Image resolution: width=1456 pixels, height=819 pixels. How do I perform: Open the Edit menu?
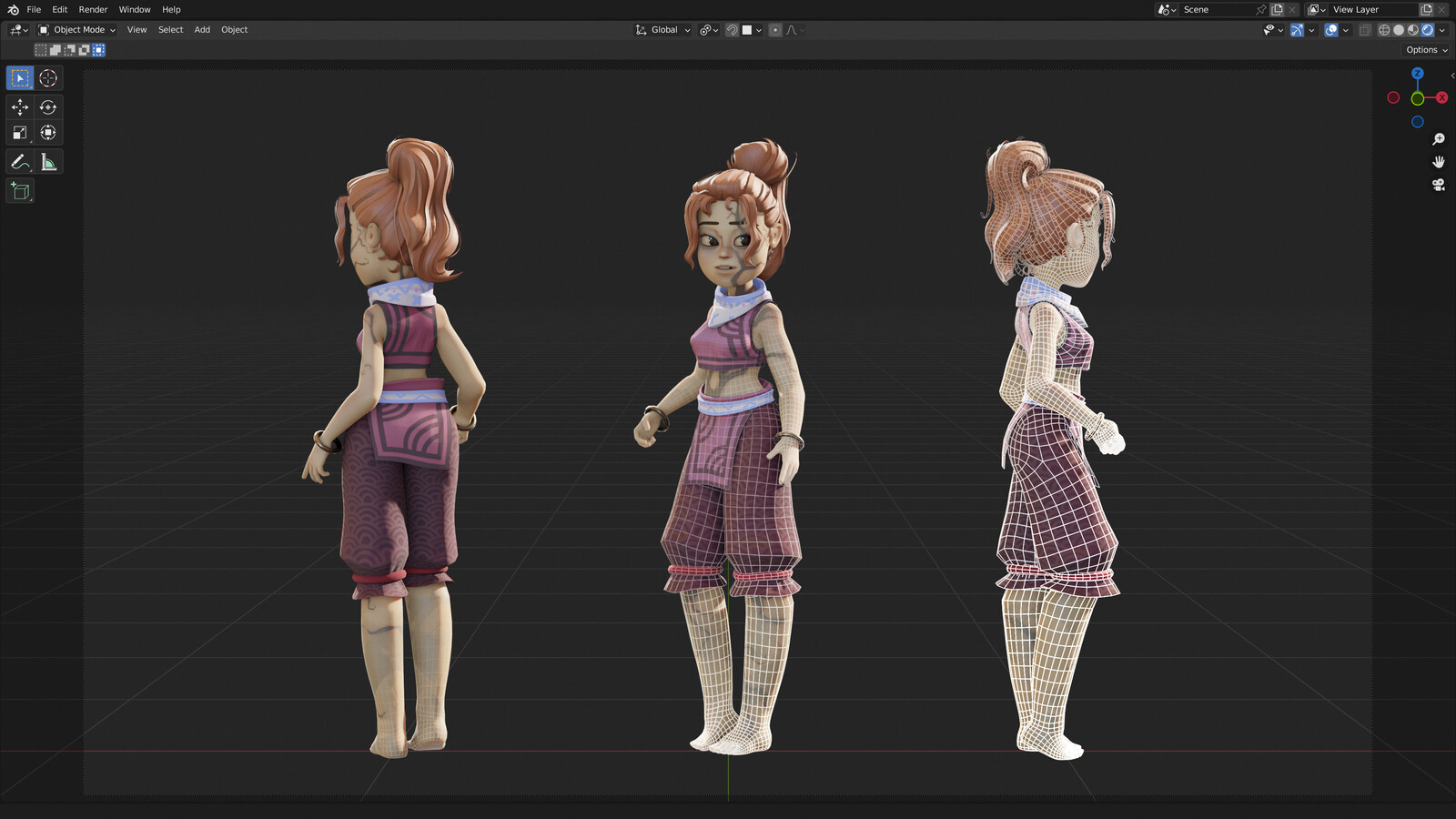pos(60,9)
